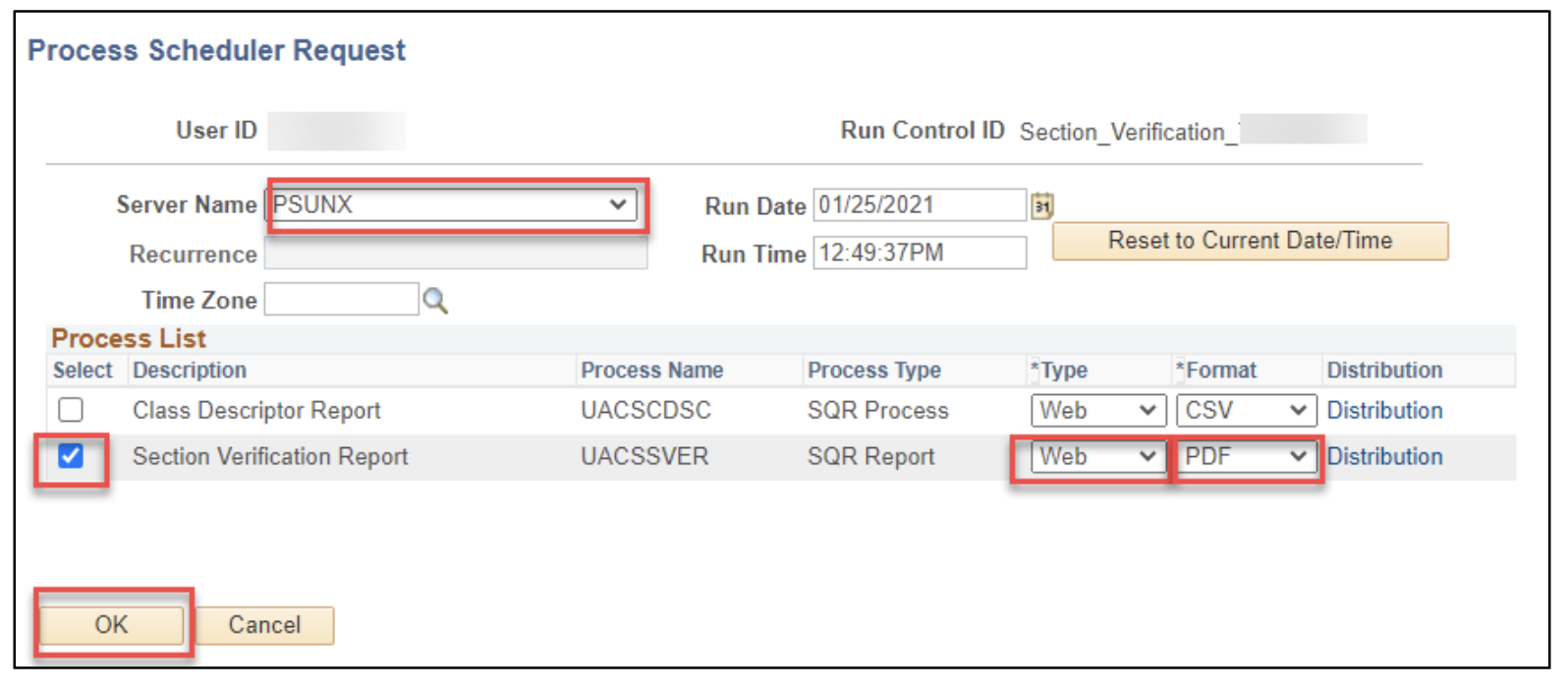Click the Section Verification Report description text
This screenshot has height=688, width=1568.
click(x=270, y=457)
